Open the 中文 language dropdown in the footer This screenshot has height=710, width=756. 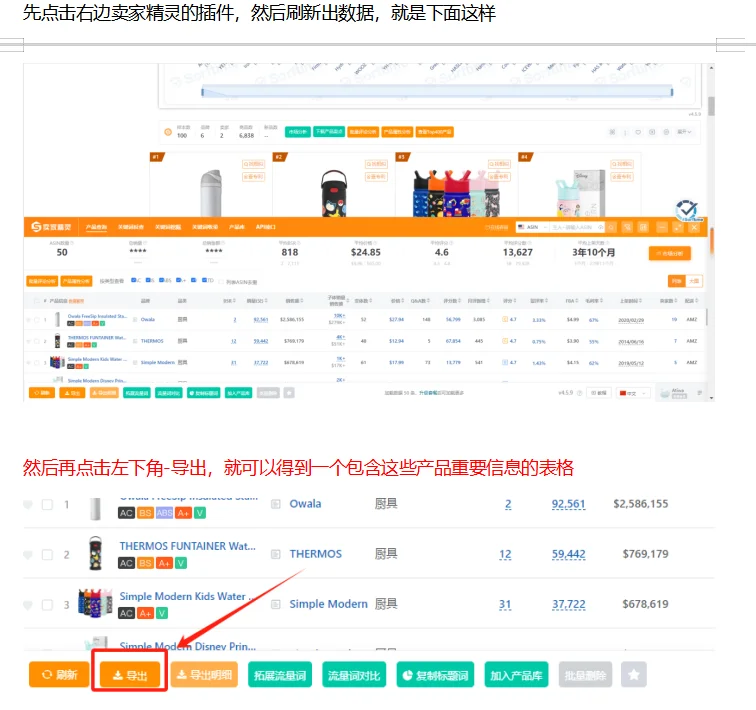pos(633,393)
